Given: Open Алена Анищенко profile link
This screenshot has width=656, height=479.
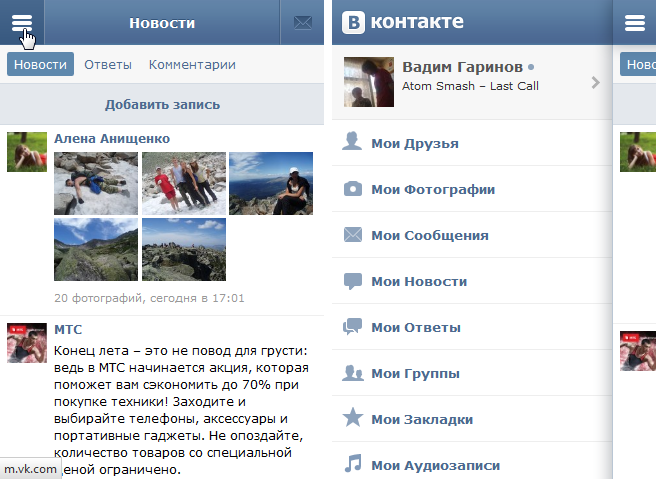Looking at the screenshot, I should click(x=112, y=138).
